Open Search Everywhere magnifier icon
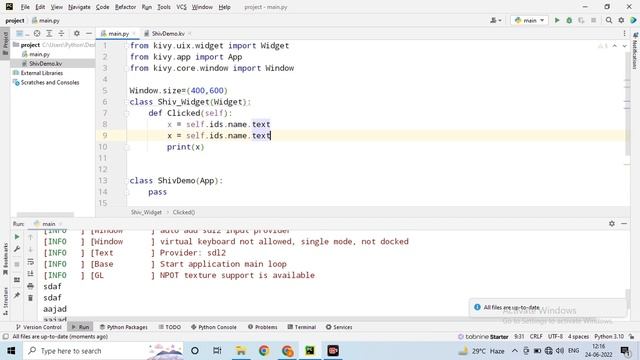640x360 pixels. 609,20
